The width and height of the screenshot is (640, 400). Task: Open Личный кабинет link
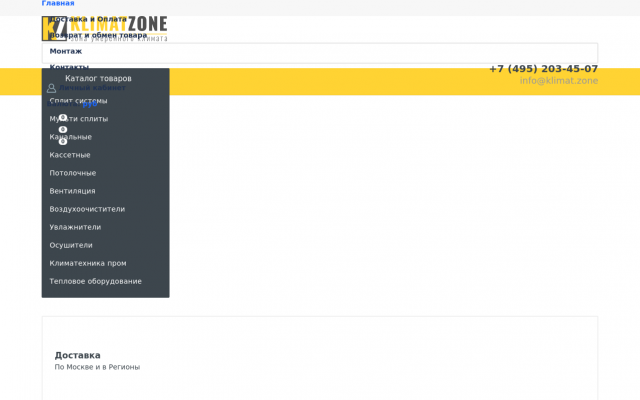92,88
